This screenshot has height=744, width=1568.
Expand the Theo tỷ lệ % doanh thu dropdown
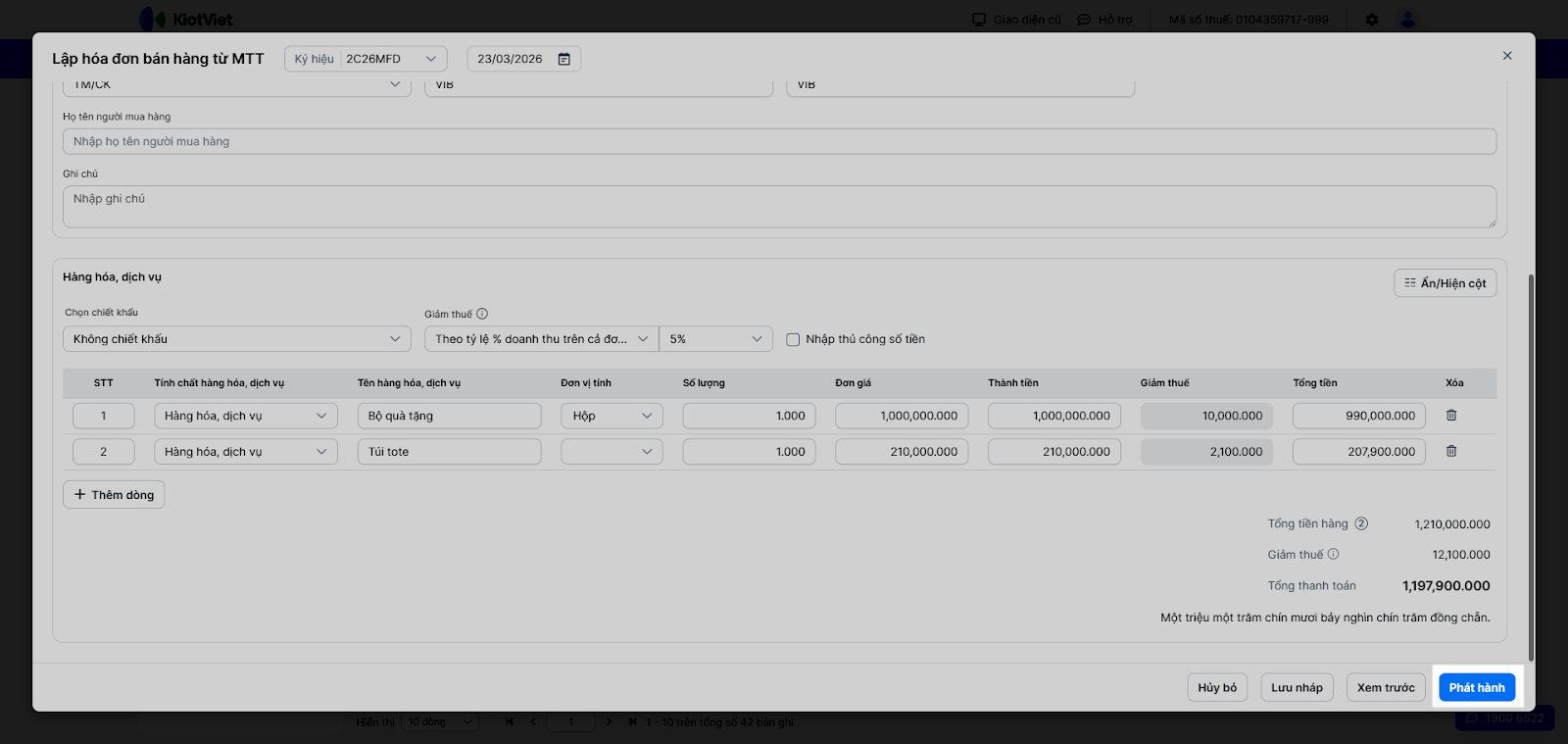pos(541,339)
